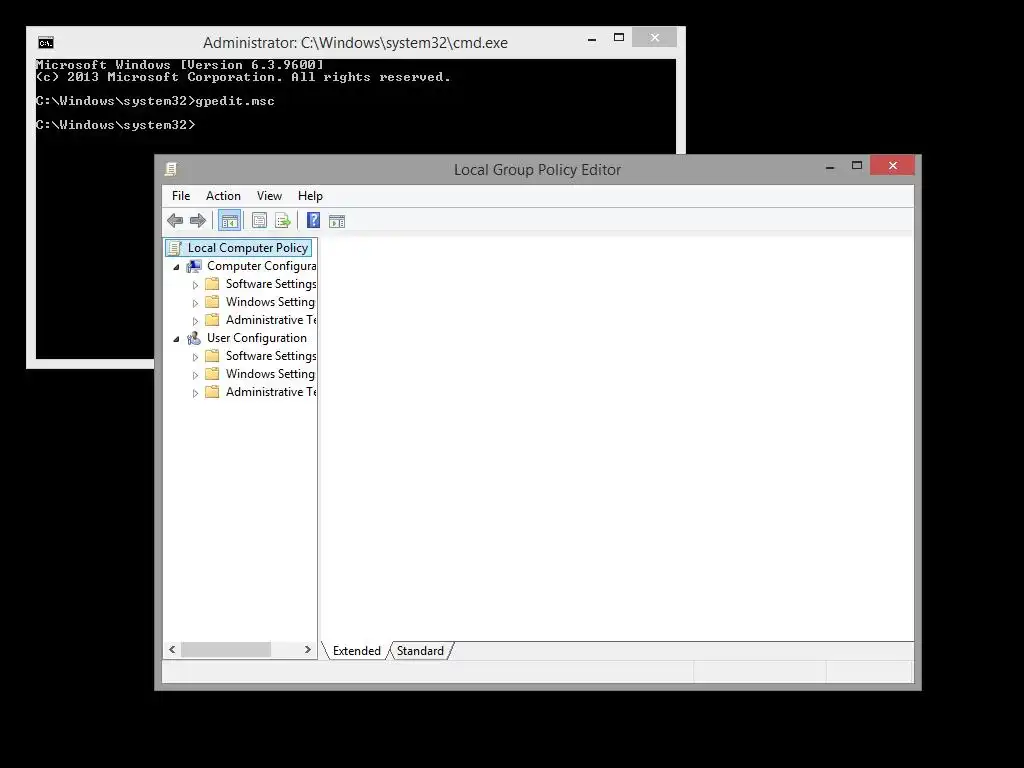The width and height of the screenshot is (1024, 768).
Task: Click folder icon of Windows Settings under User Configuration
Action: coord(212,374)
